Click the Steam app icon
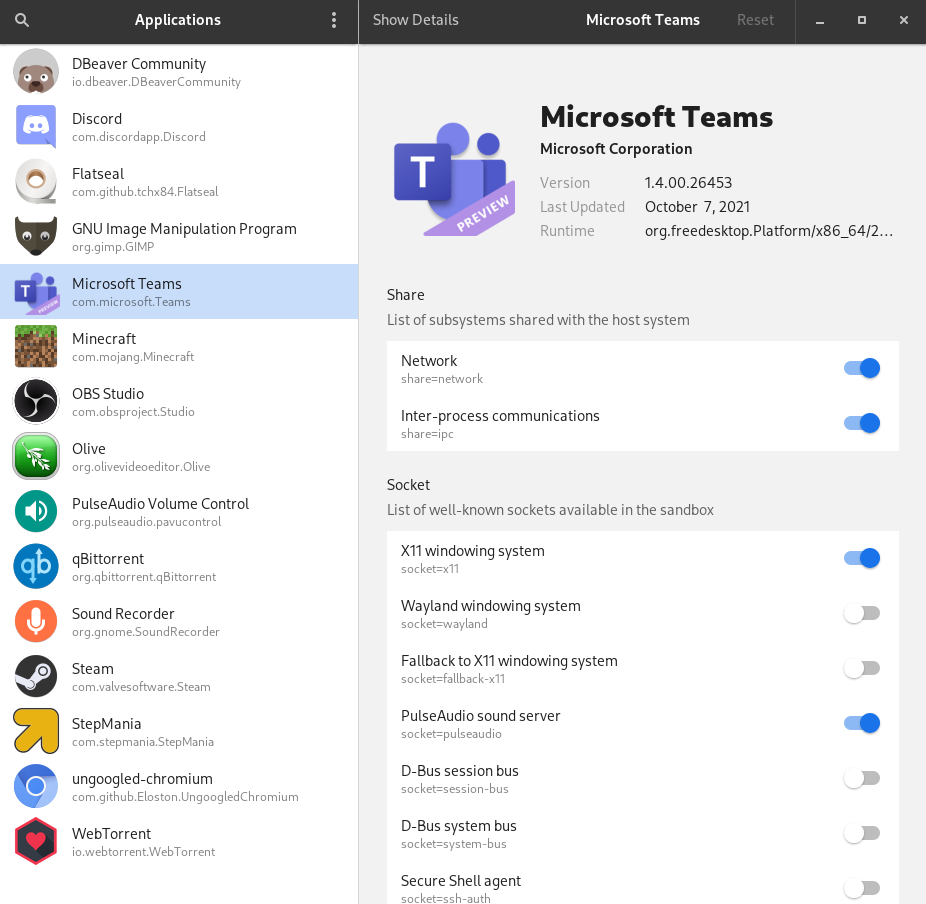 [x=36, y=676]
